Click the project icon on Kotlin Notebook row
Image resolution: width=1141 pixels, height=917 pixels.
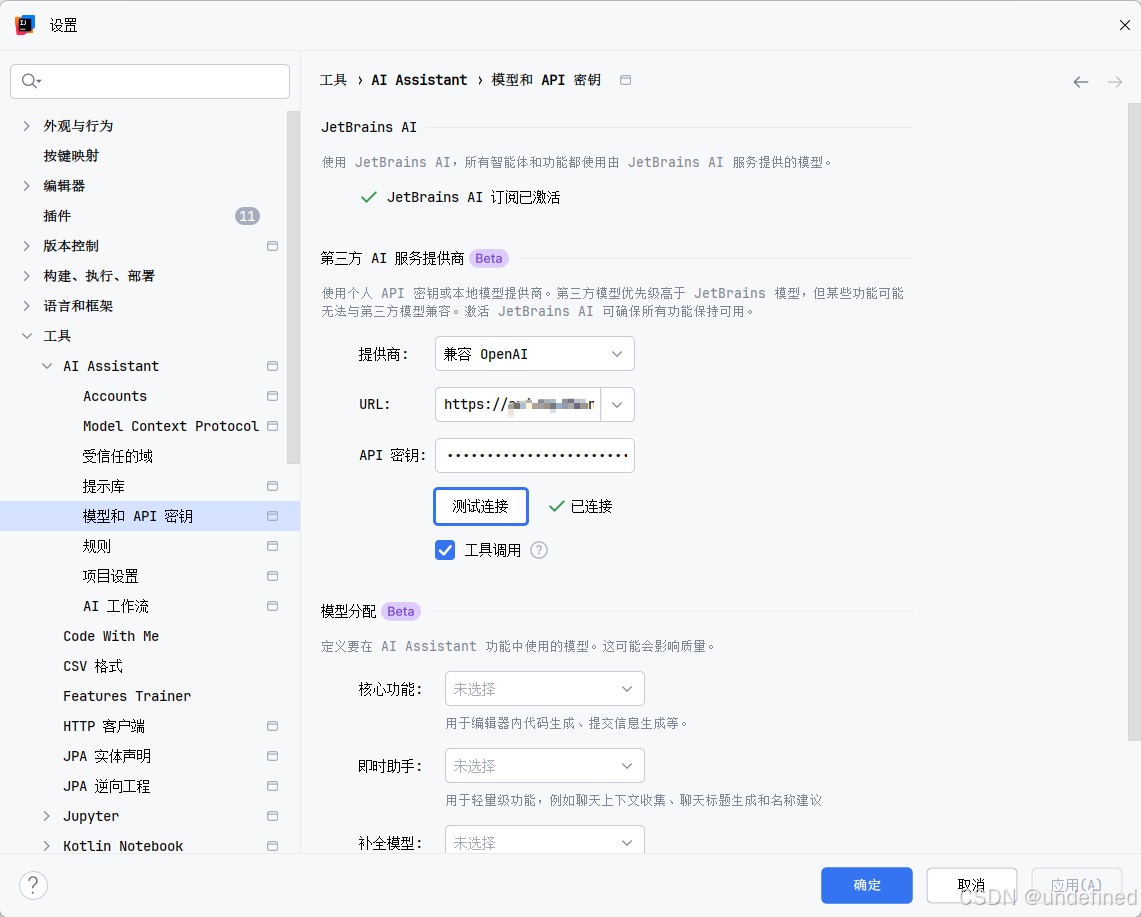[272, 846]
